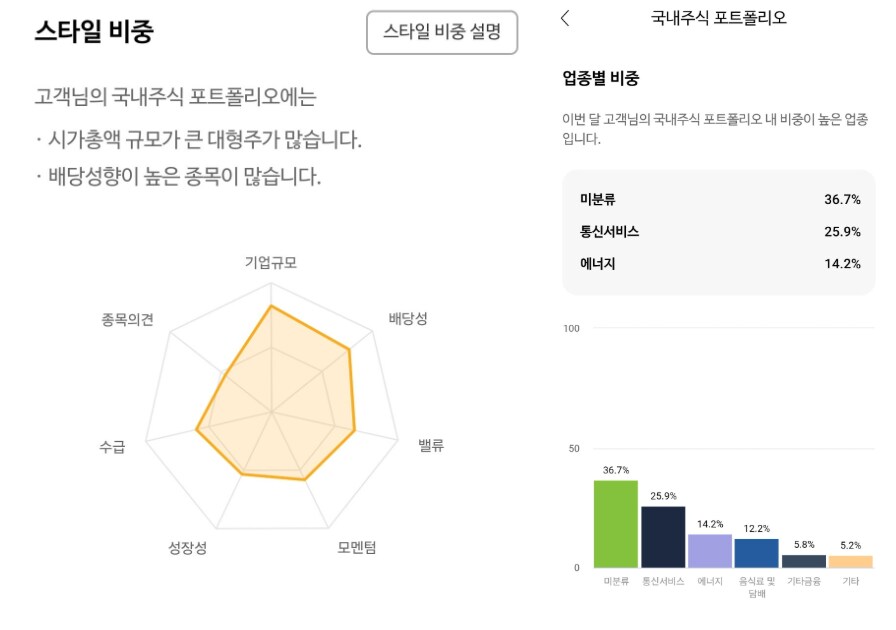Click the 성장성 radar axis label
The height and width of the screenshot is (630, 896).
[188, 548]
